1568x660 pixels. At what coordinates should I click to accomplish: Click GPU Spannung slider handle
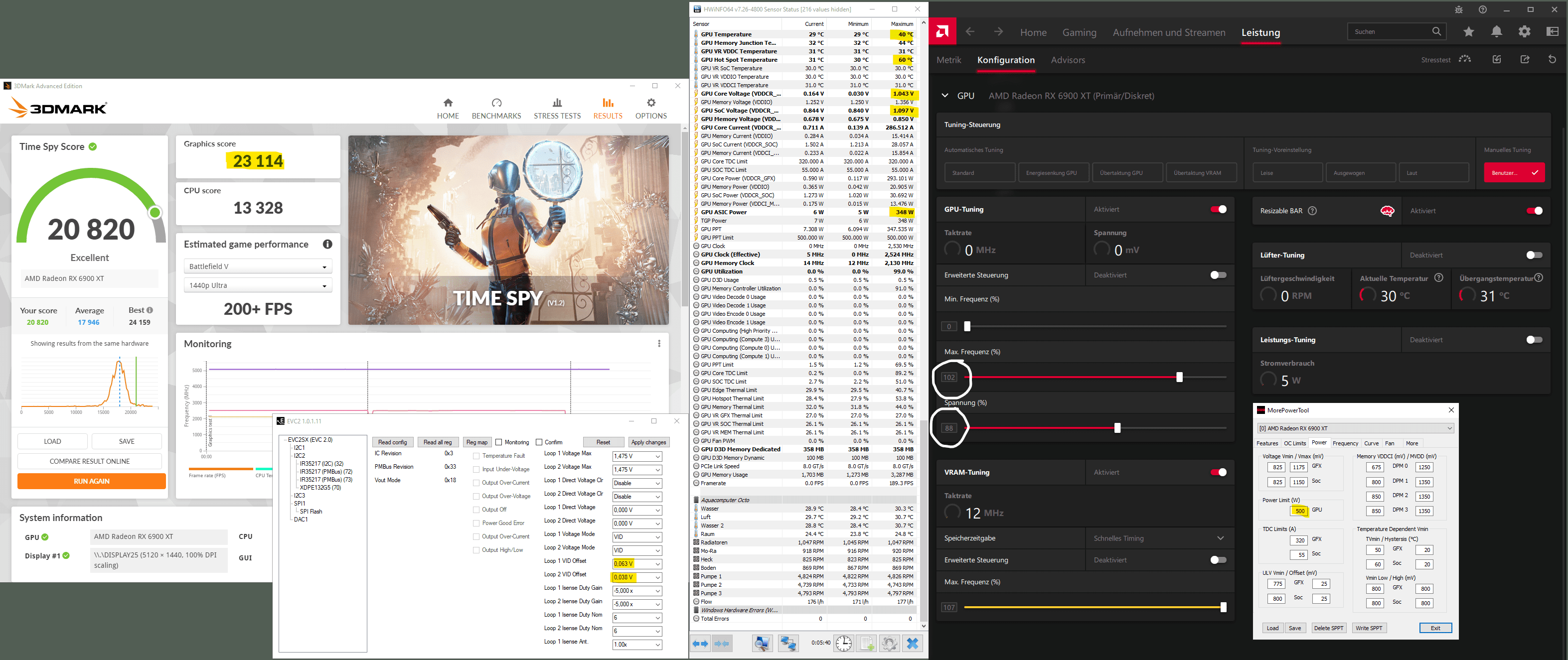1117,428
